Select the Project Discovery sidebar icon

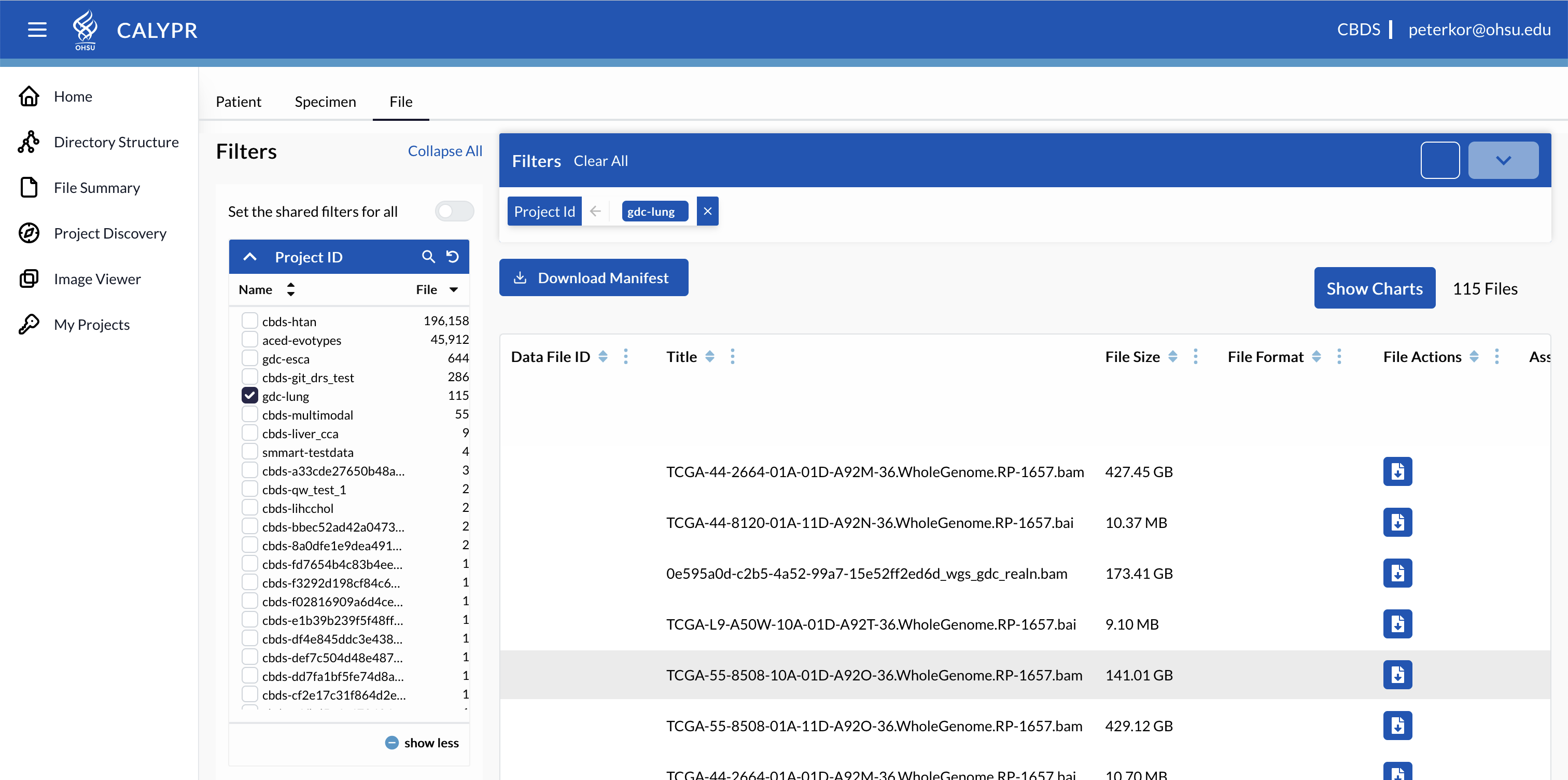coord(29,233)
